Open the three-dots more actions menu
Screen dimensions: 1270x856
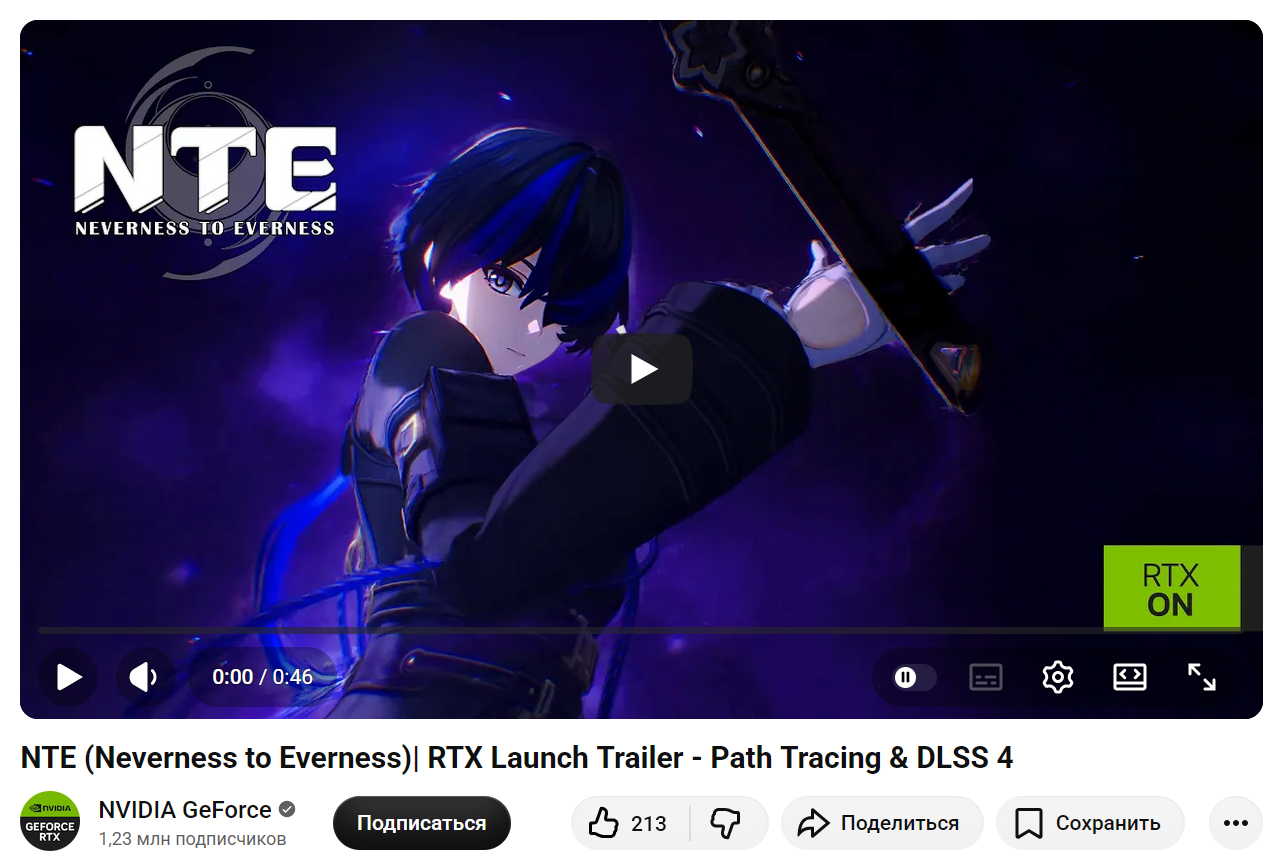click(x=1236, y=823)
